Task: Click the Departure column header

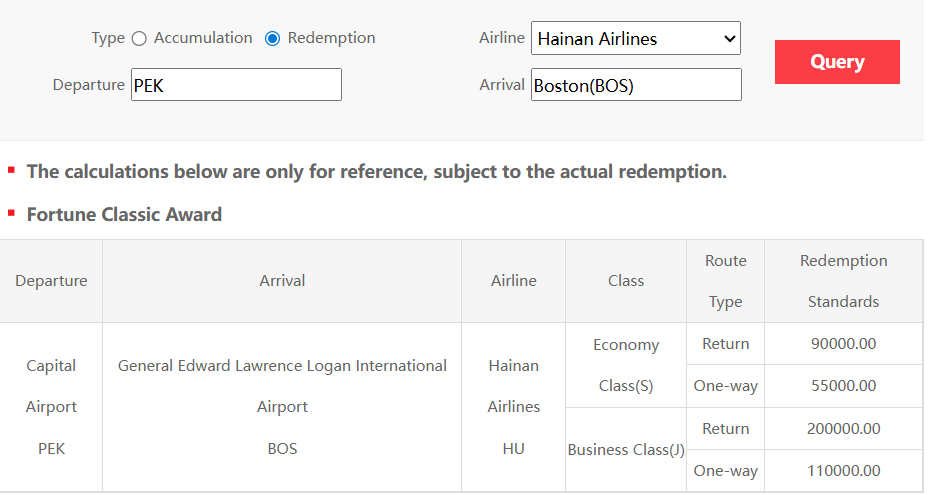Action: (x=51, y=281)
